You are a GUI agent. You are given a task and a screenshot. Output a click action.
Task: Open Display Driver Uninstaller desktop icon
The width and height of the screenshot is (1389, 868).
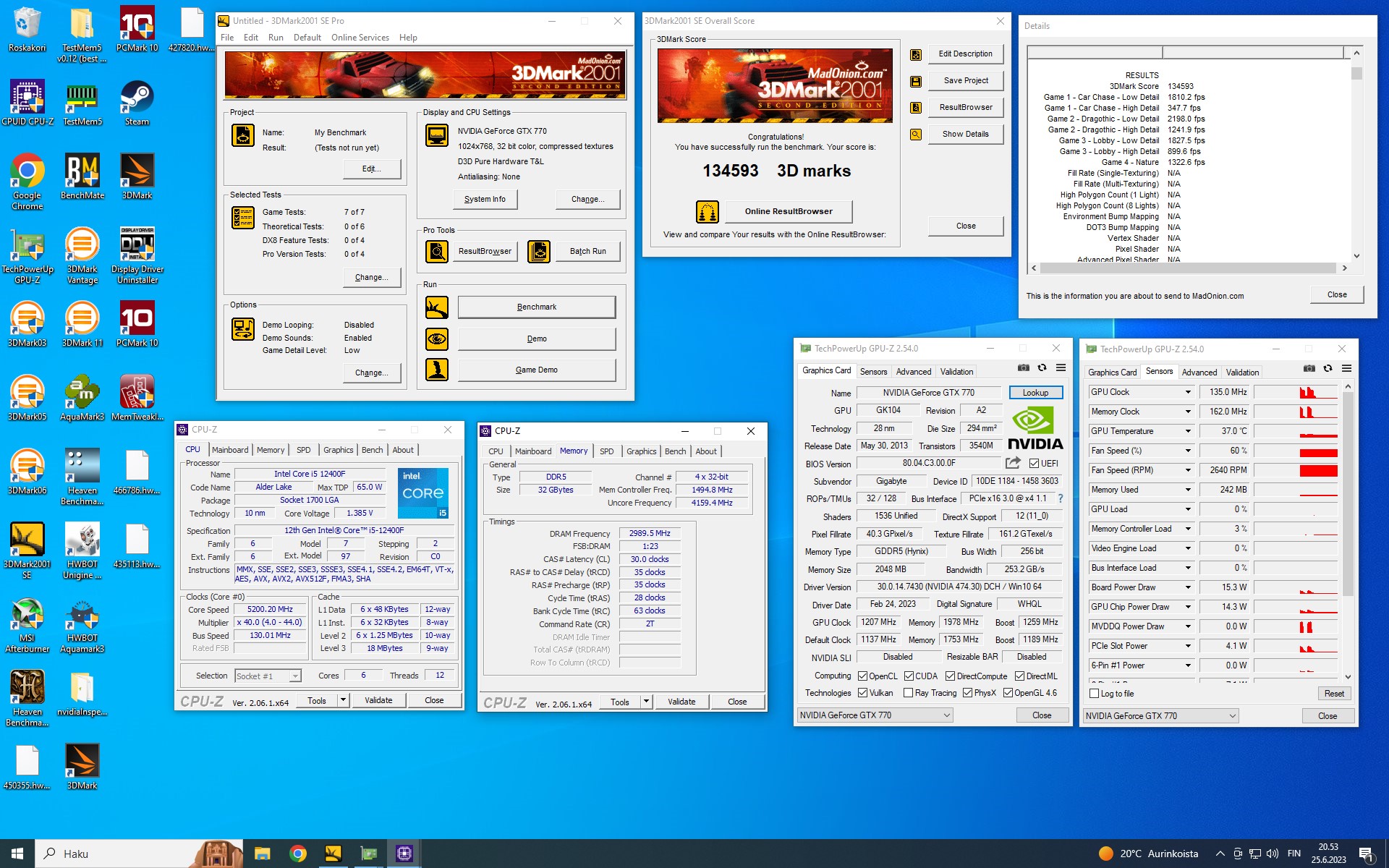tap(137, 255)
